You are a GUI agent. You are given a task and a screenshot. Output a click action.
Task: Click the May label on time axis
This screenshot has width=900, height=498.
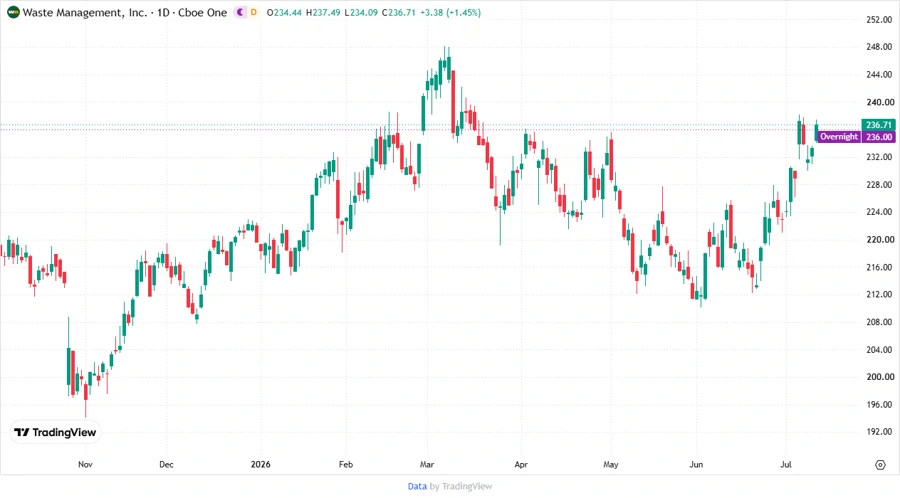(x=611, y=464)
